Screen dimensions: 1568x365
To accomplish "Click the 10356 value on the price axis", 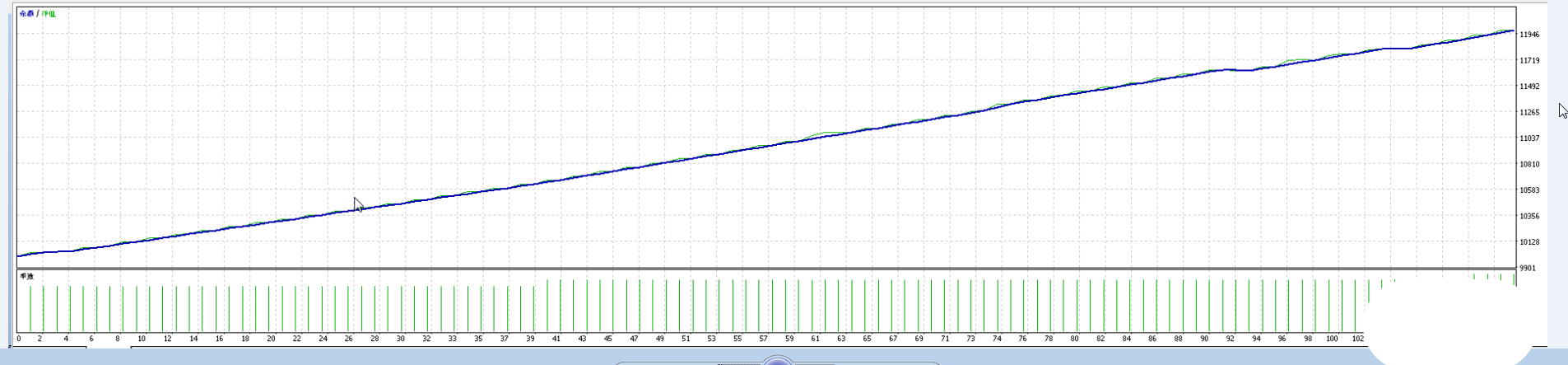I will coord(1529,217).
